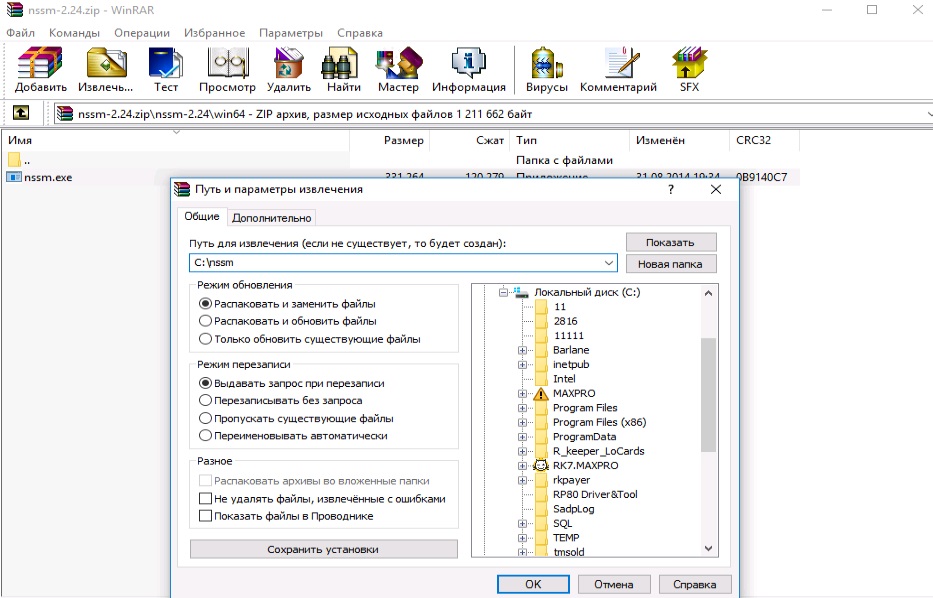The image size is (933, 598).
Task: Select 'Распаковать и обновить файлы' radio
Action: click(205, 321)
